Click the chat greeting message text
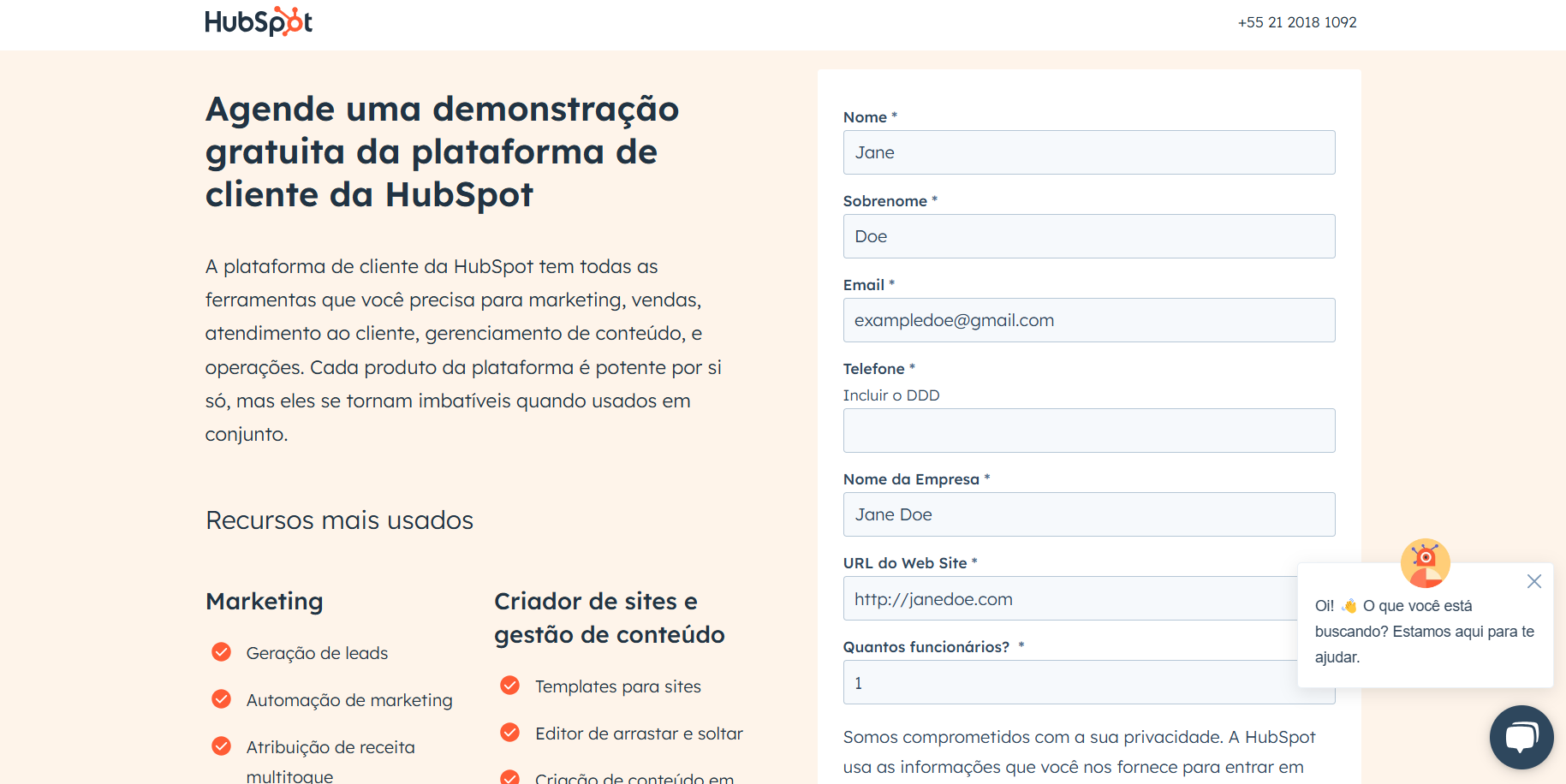The image size is (1566, 784). pos(1425,632)
